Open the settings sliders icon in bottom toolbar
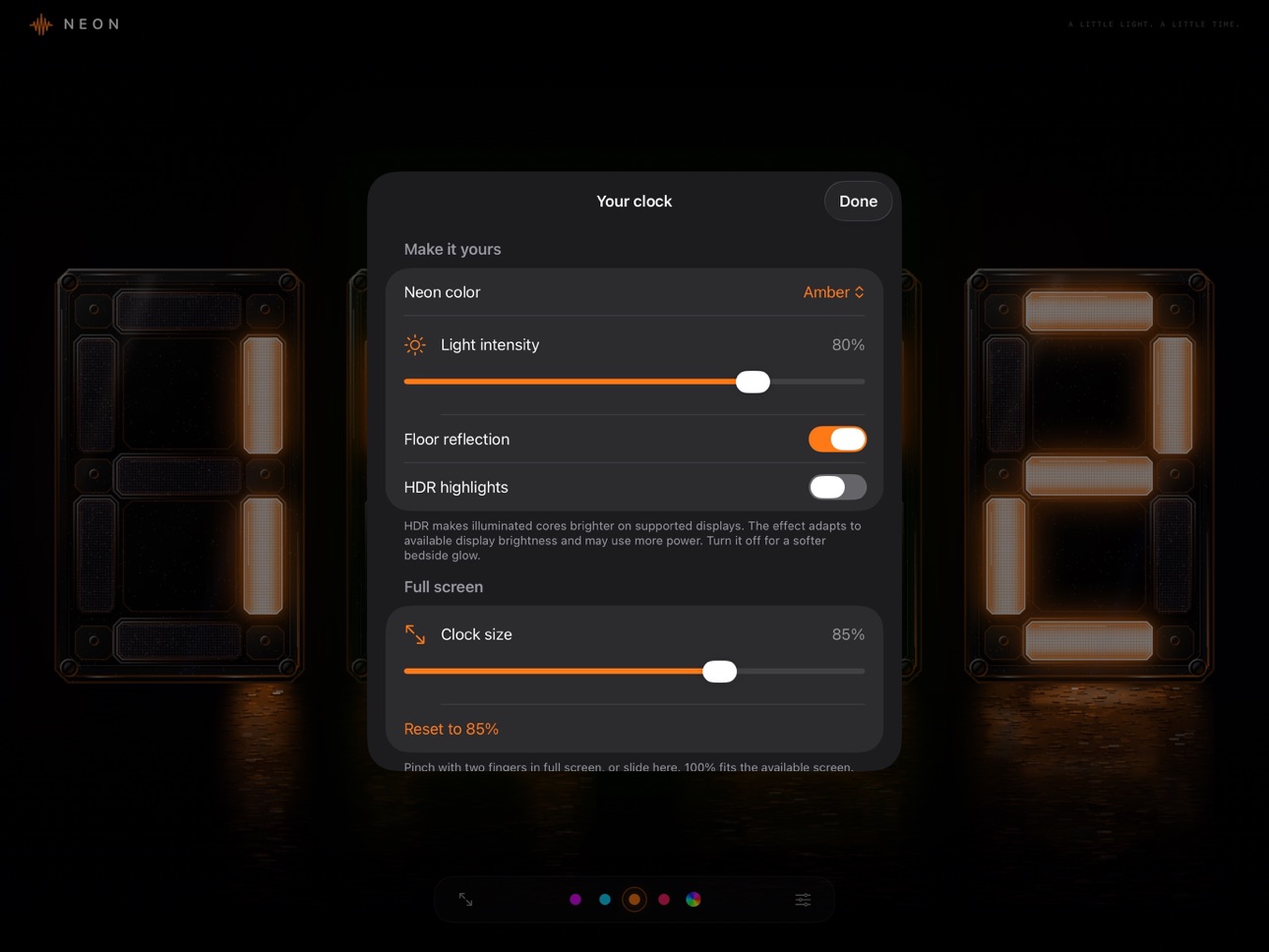Screen dimensions: 1269x952 click(803, 899)
